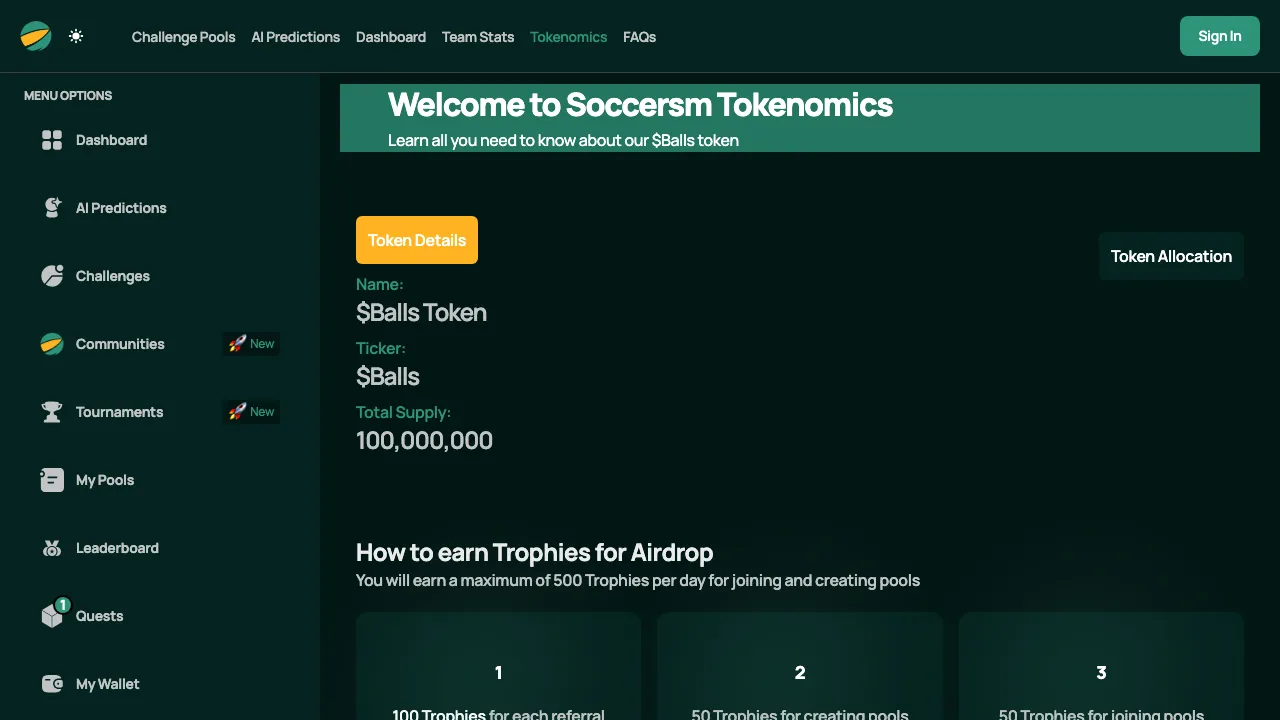Screen dimensions: 1280x720
Task: Select the Quests cube icon
Action: tap(52, 616)
